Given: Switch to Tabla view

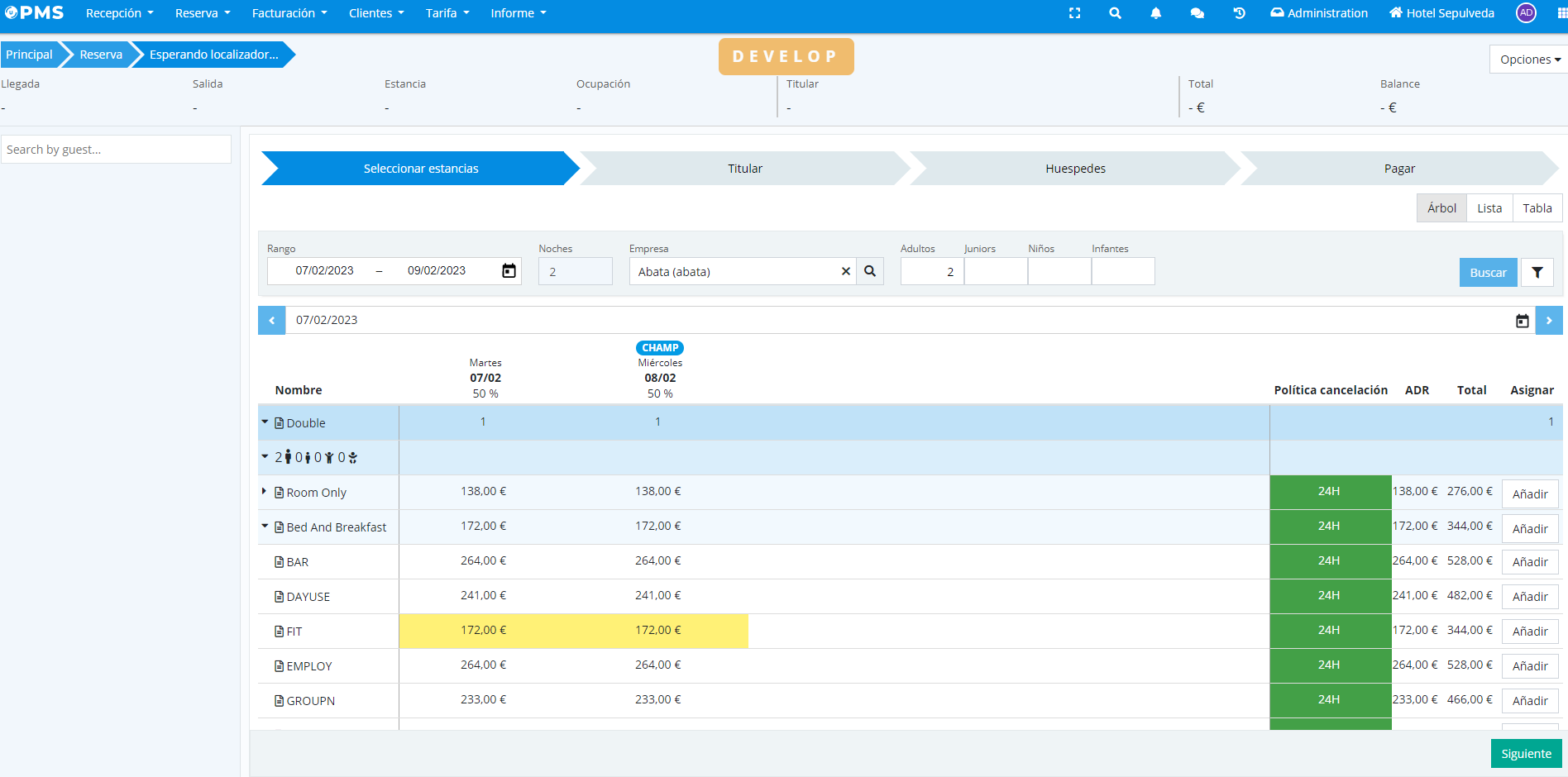Looking at the screenshot, I should [x=1537, y=208].
